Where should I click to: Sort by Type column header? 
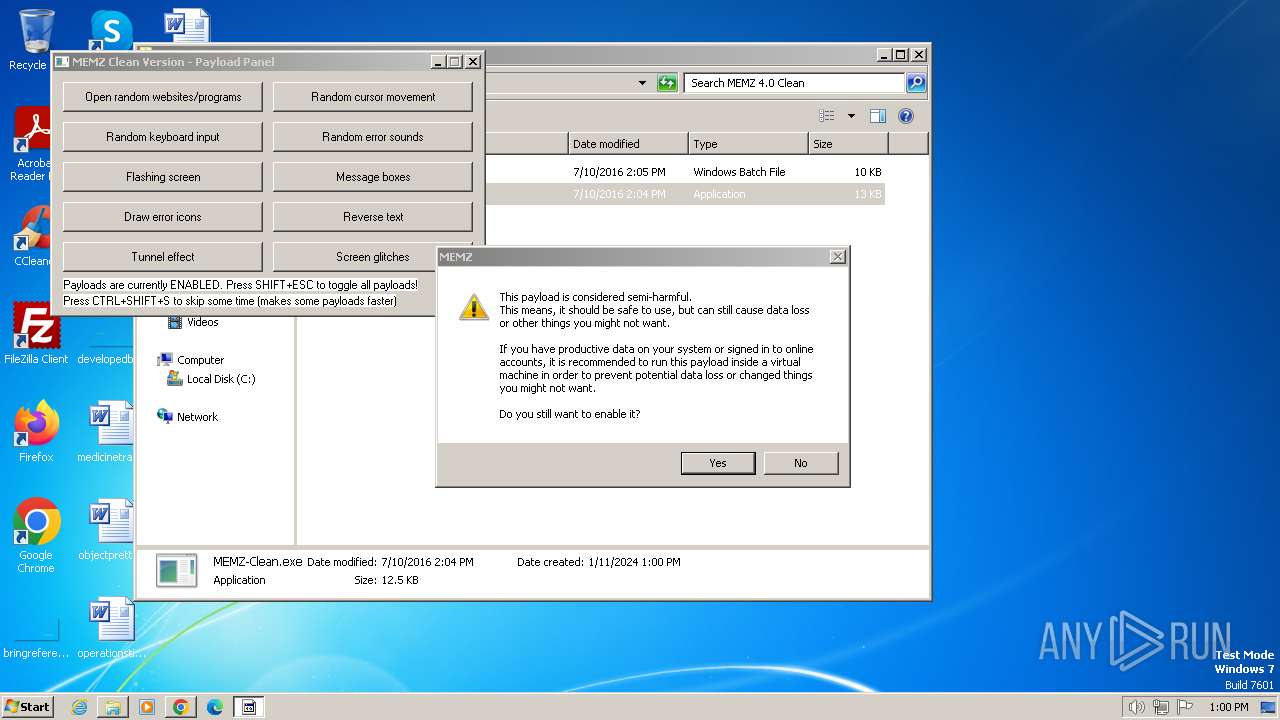tap(748, 144)
